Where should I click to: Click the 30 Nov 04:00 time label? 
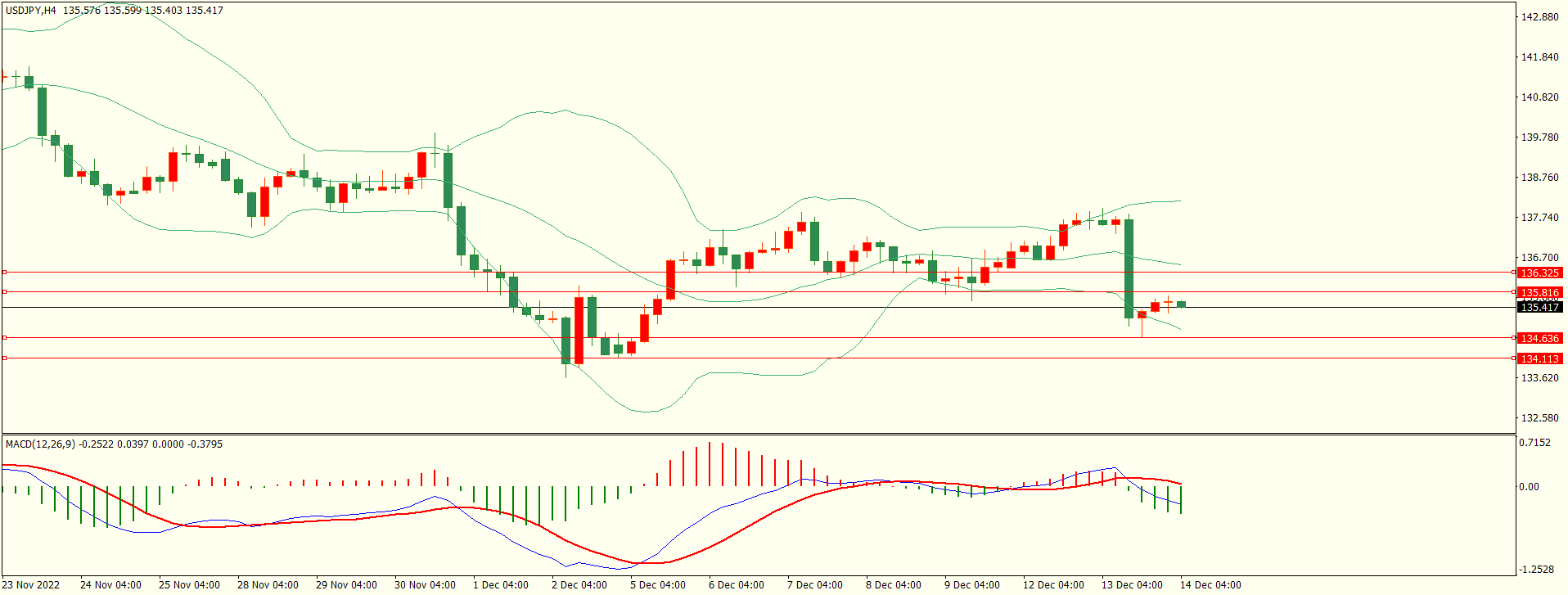tap(425, 585)
